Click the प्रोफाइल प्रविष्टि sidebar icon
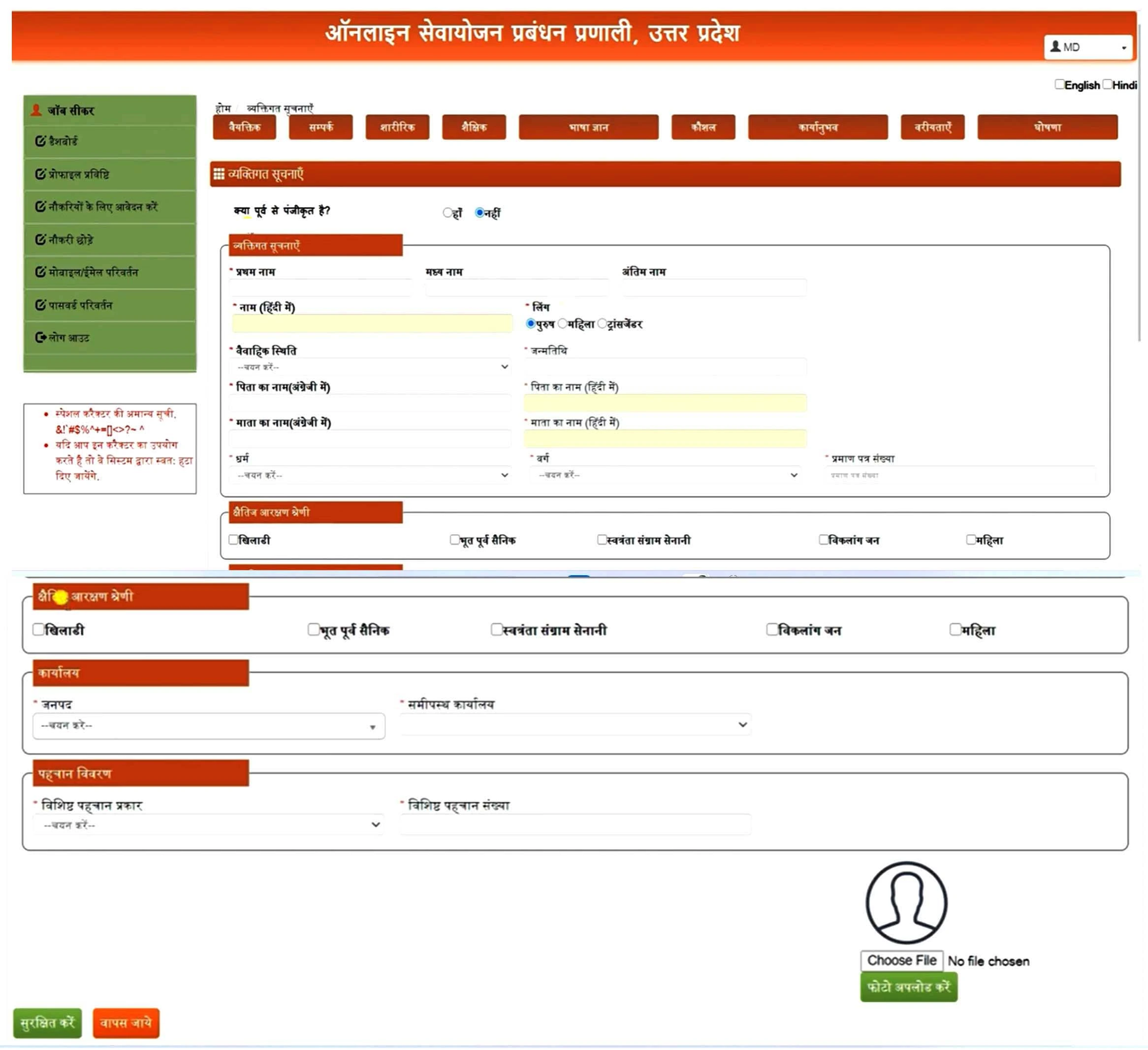 click(x=40, y=174)
